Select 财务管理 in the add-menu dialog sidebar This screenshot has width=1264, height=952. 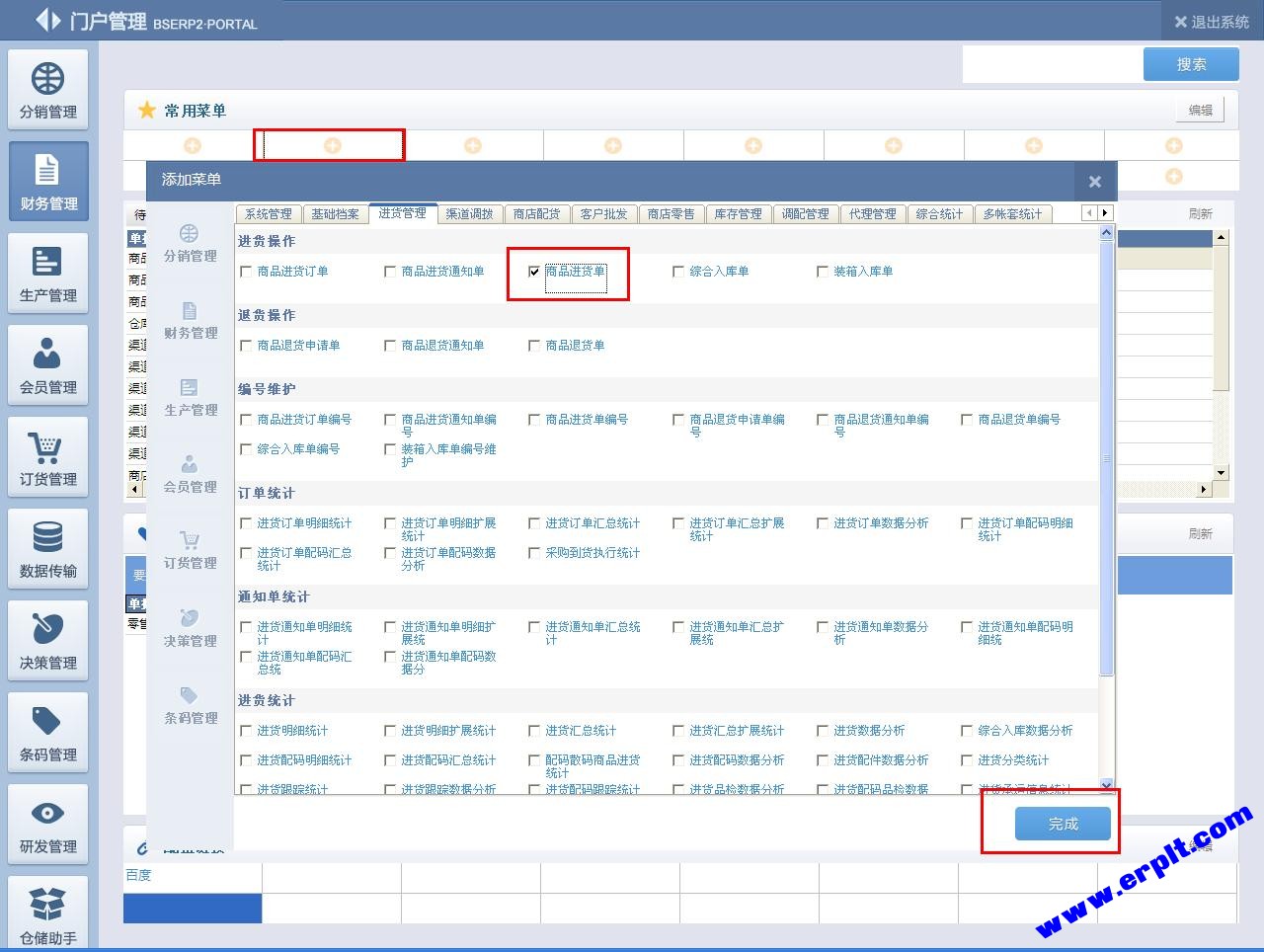point(190,320)
